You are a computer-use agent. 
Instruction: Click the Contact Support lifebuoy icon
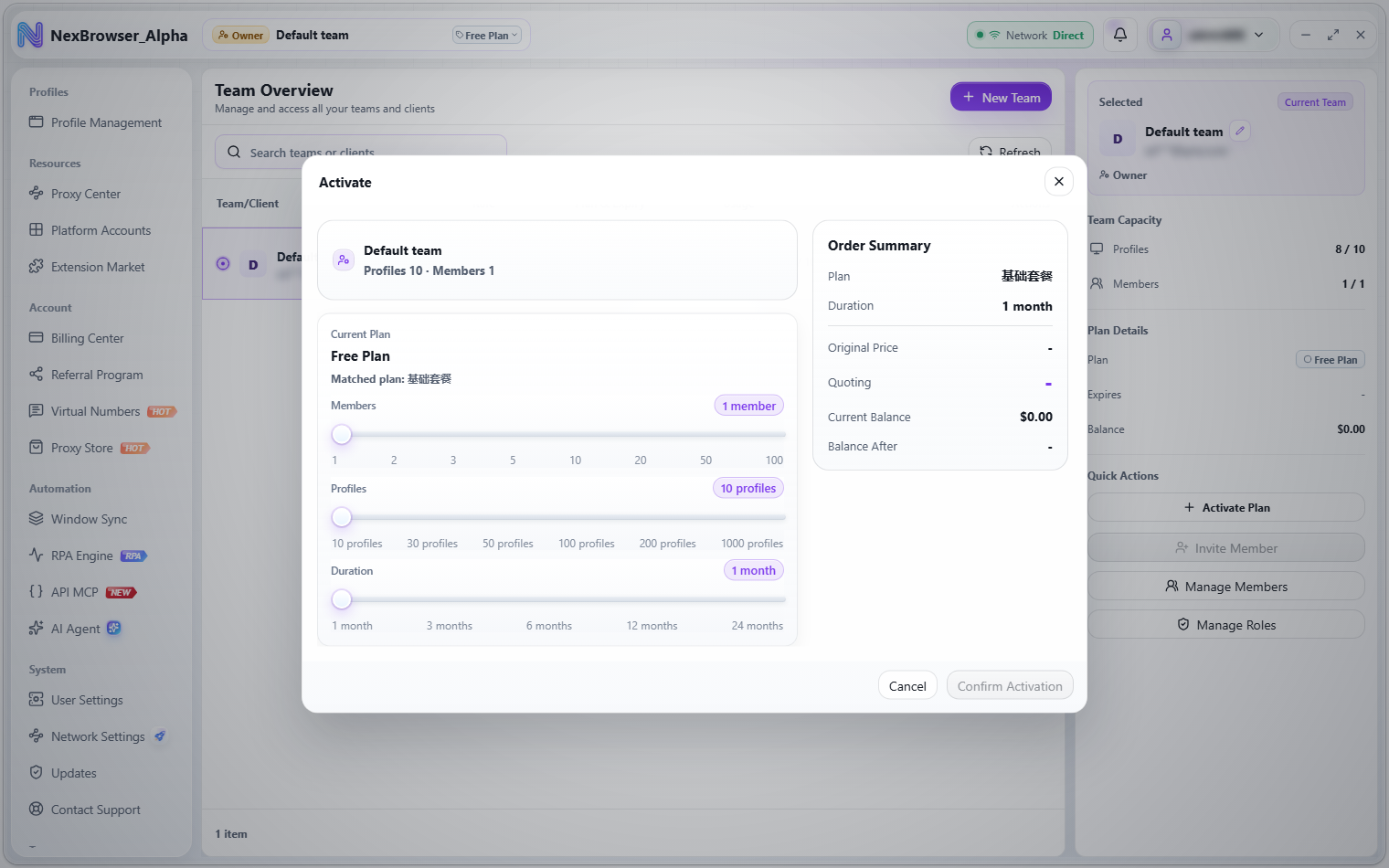click(37, 809)
